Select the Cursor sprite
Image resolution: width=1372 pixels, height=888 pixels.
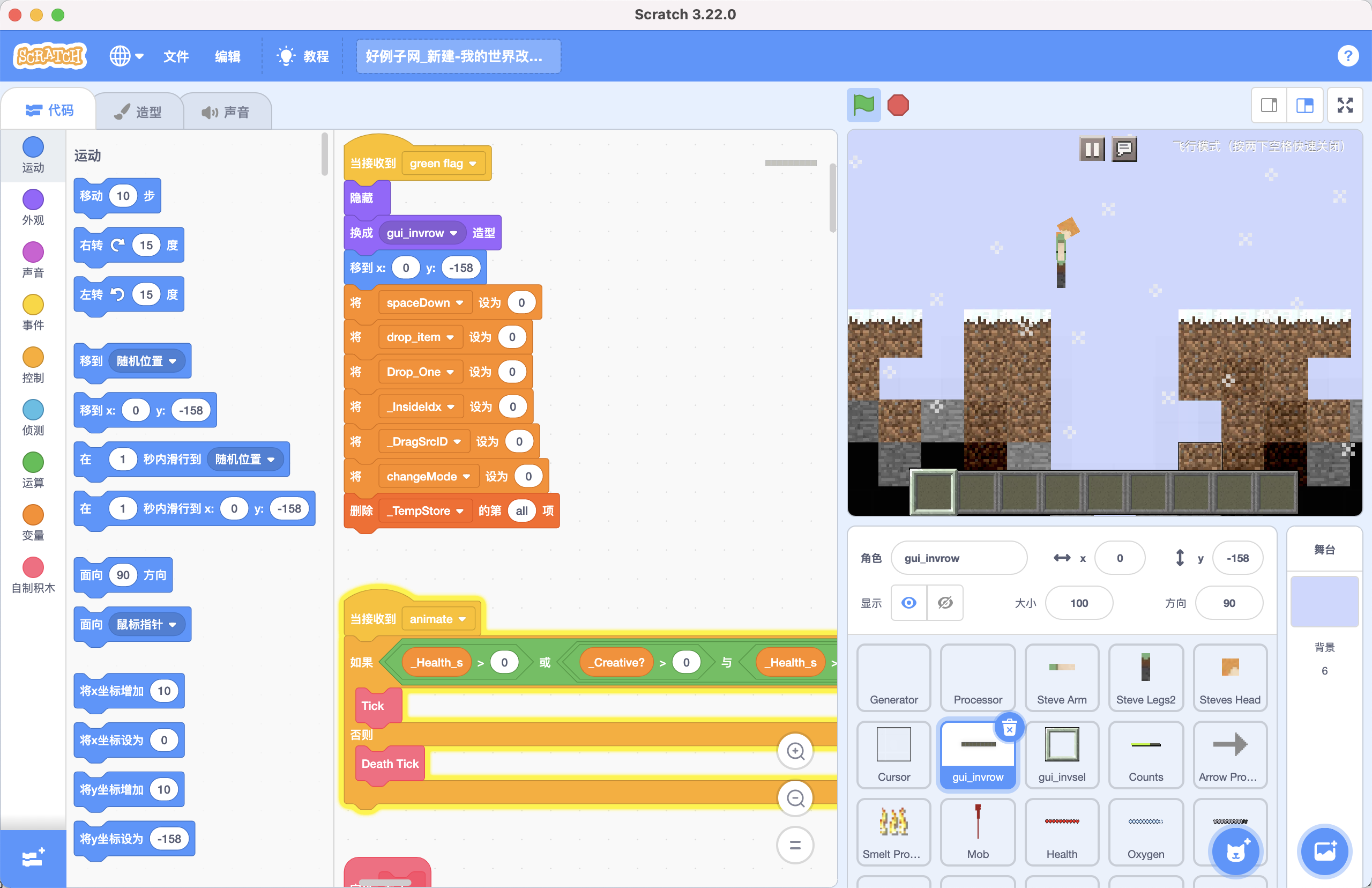pos(894,754)
